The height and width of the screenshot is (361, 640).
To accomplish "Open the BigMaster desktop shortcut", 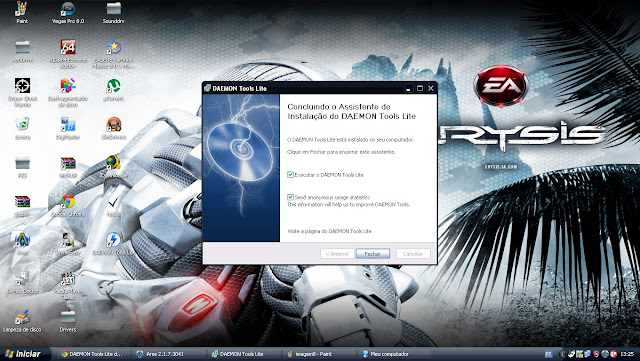I will point(68,124).
